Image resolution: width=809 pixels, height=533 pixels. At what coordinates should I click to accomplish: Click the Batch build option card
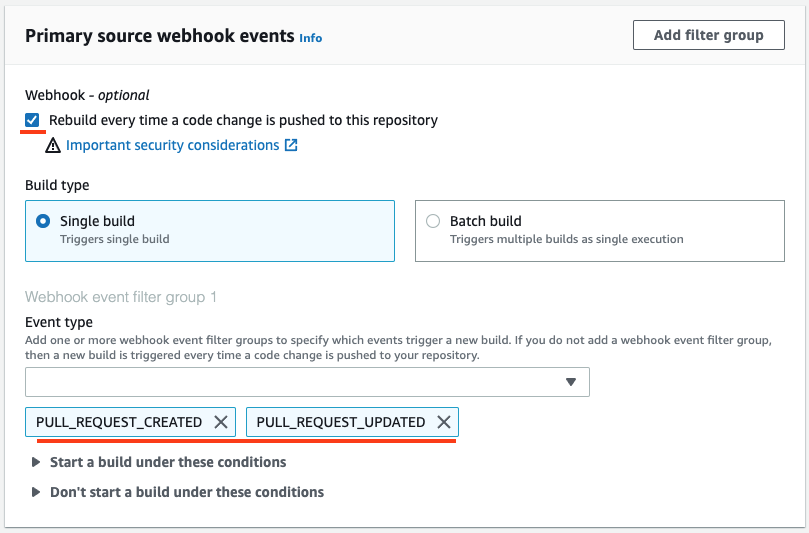[600, 231]
